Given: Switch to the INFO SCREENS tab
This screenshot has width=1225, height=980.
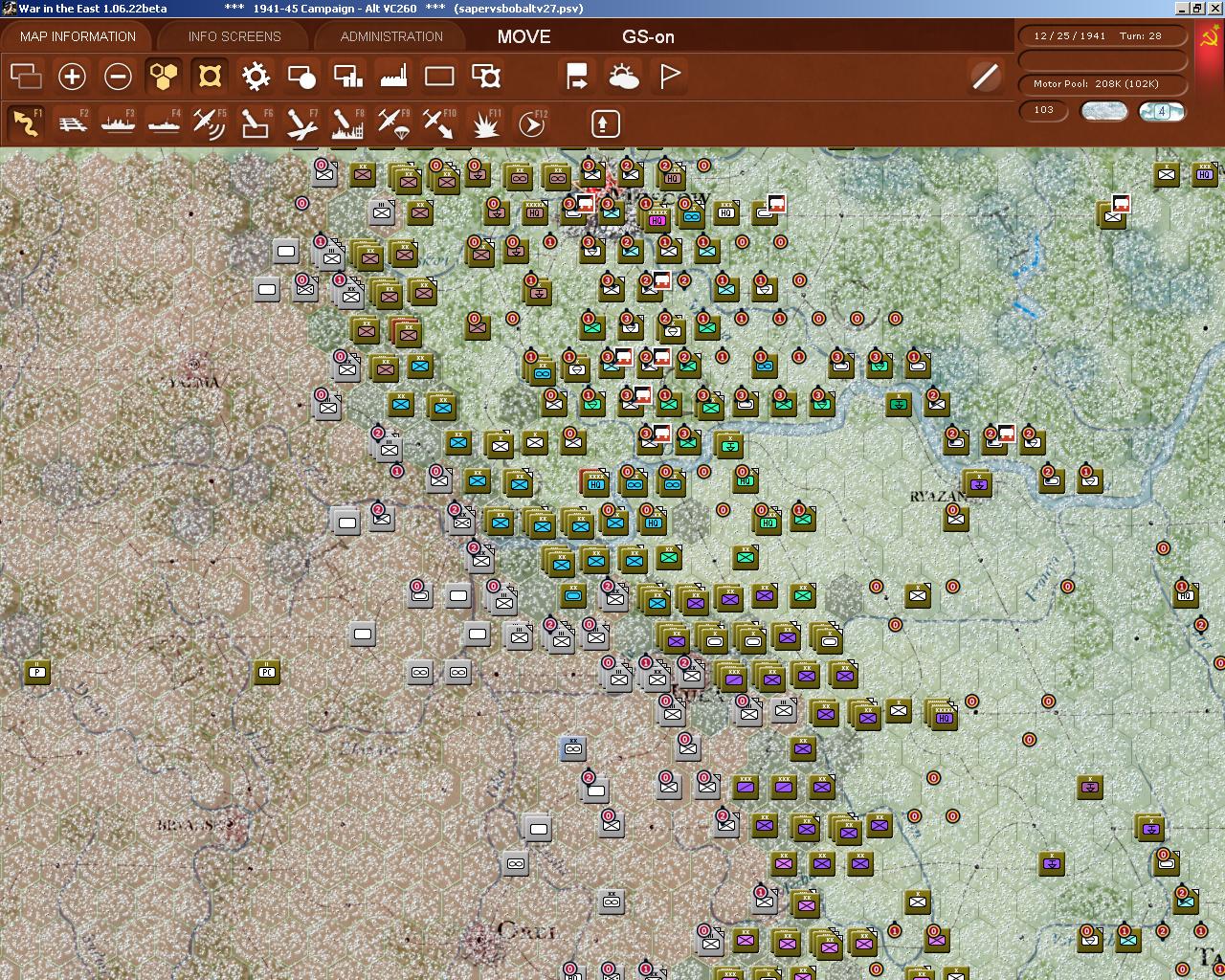Looking at the screenshot, I should [234, 36].
